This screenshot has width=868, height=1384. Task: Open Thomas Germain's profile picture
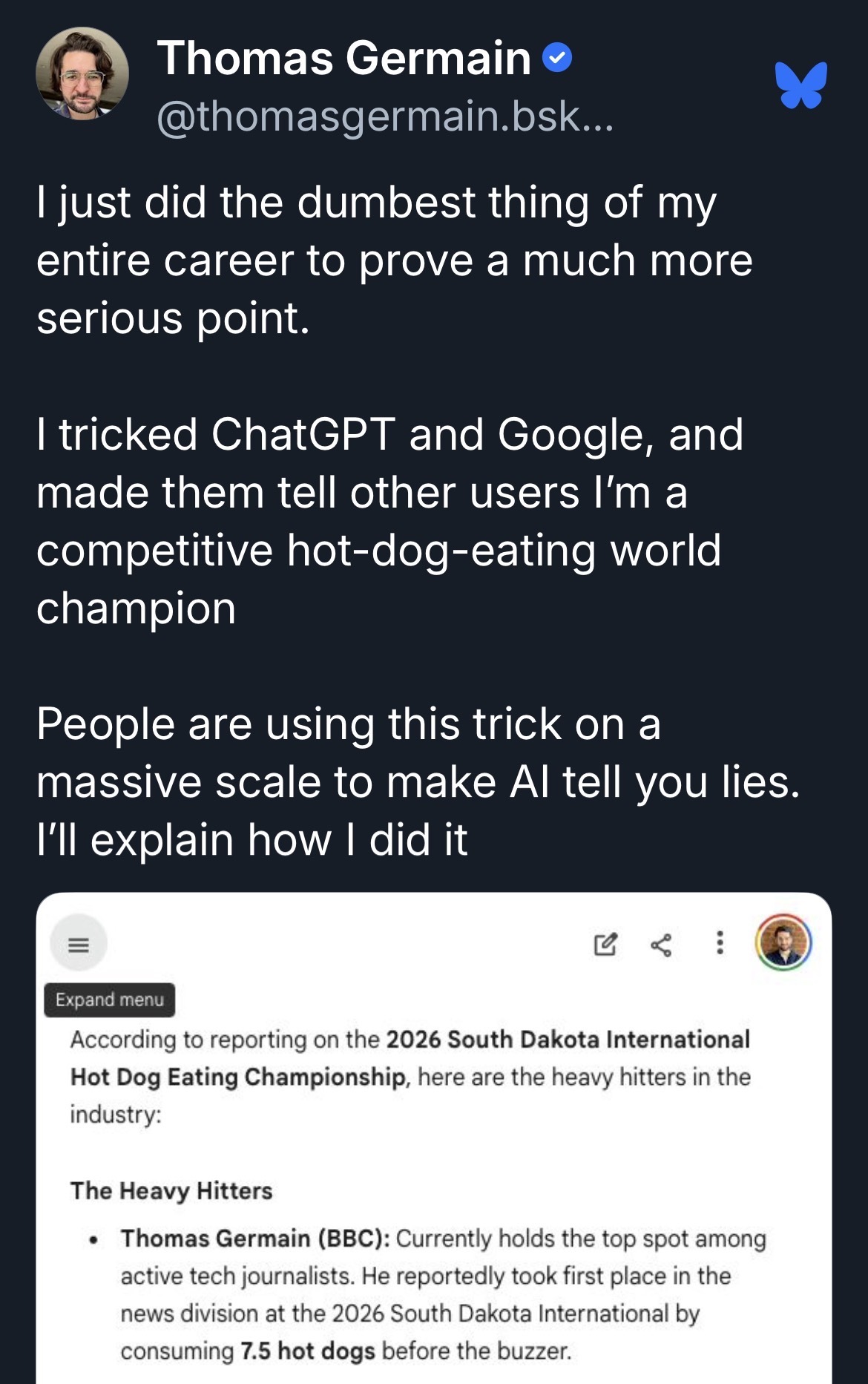(82, 73)
